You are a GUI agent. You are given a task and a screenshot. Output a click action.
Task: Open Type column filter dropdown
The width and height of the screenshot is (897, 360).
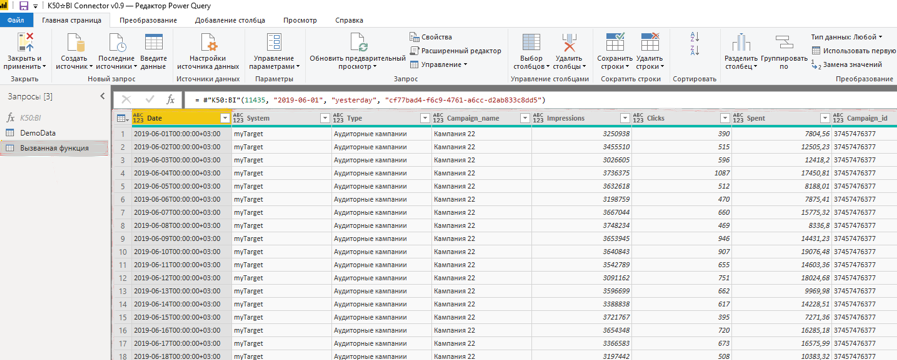pyautogui.click(x=425, y=118)
